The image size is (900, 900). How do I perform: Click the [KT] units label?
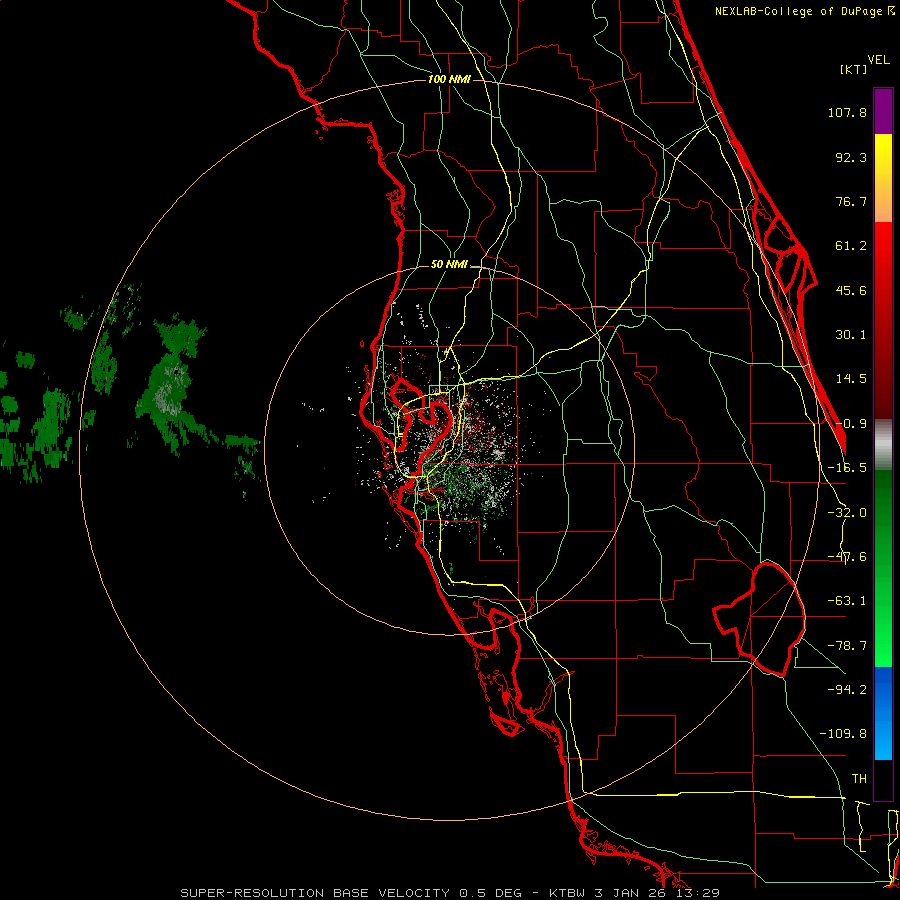click(853, 69)
